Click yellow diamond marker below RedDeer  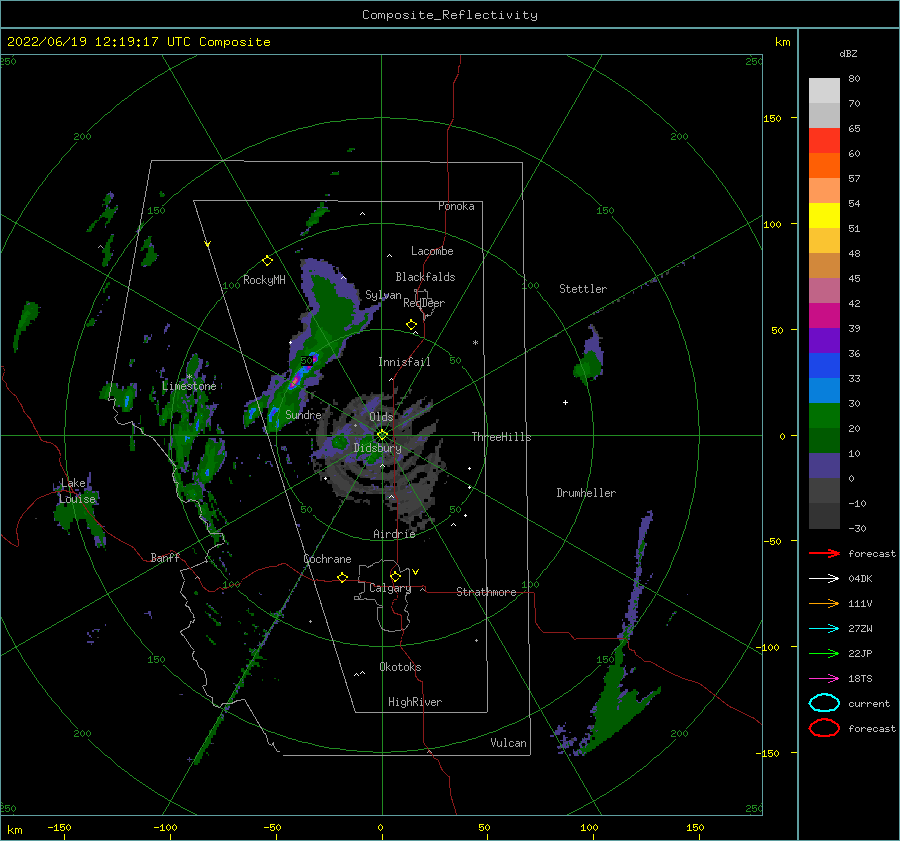[411, 325]
